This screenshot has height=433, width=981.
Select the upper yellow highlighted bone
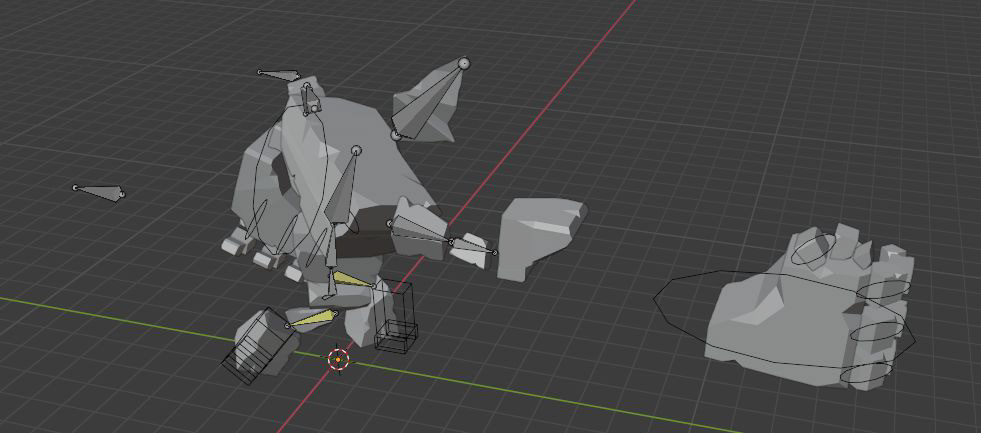tap(353, 280)
